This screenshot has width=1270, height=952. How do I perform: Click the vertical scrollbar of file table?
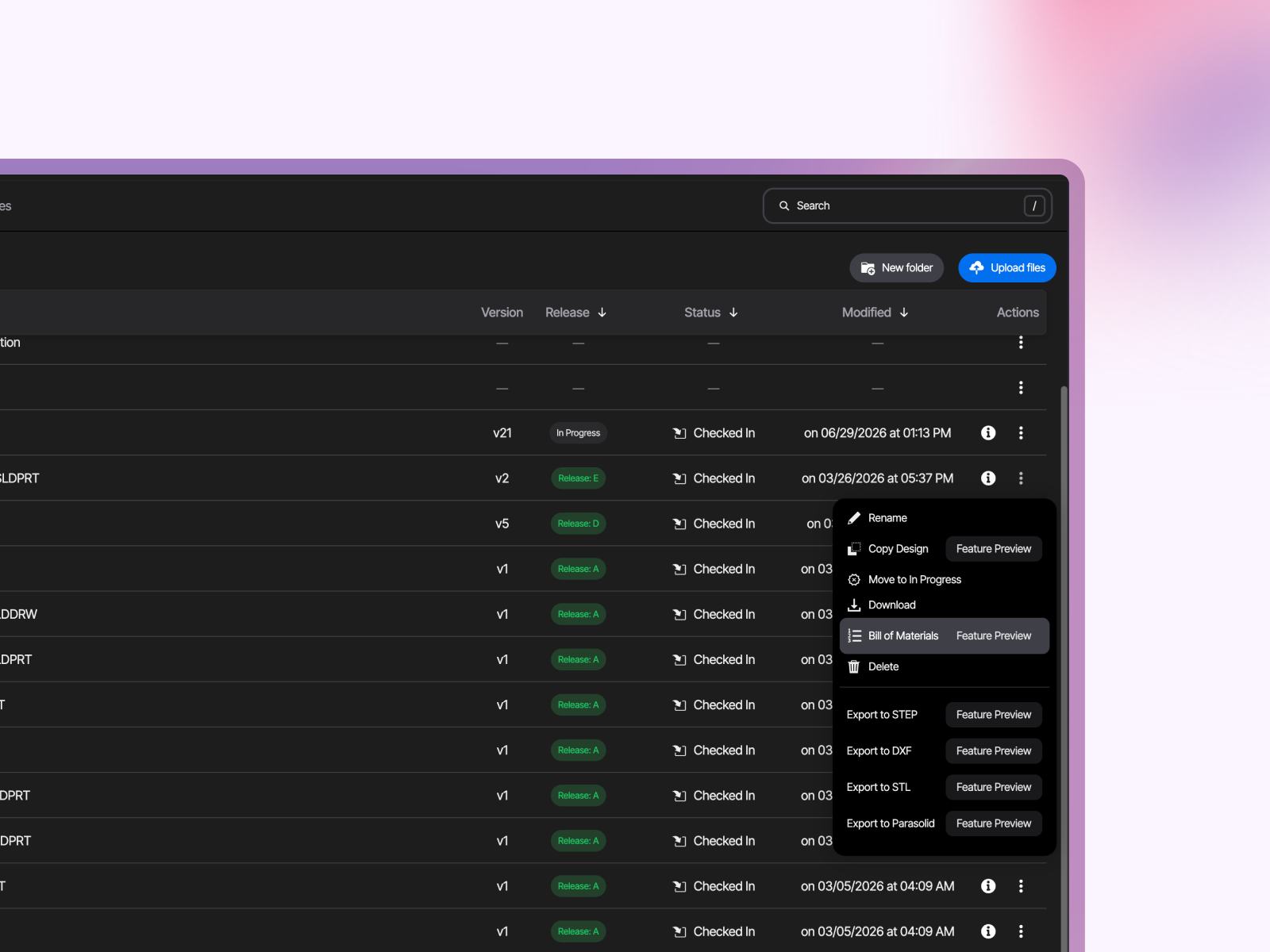1064,668
